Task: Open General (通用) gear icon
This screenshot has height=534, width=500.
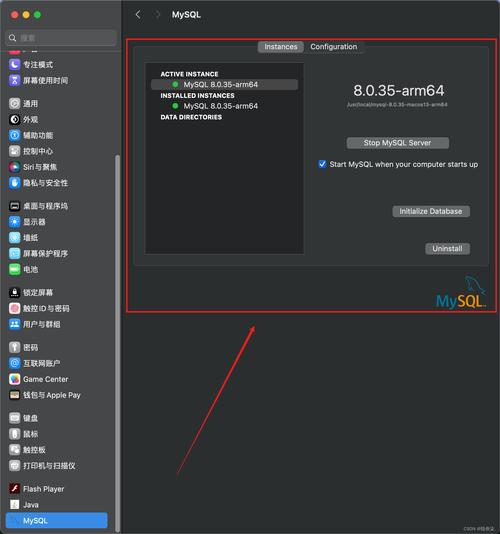Action: coord(14,104)
